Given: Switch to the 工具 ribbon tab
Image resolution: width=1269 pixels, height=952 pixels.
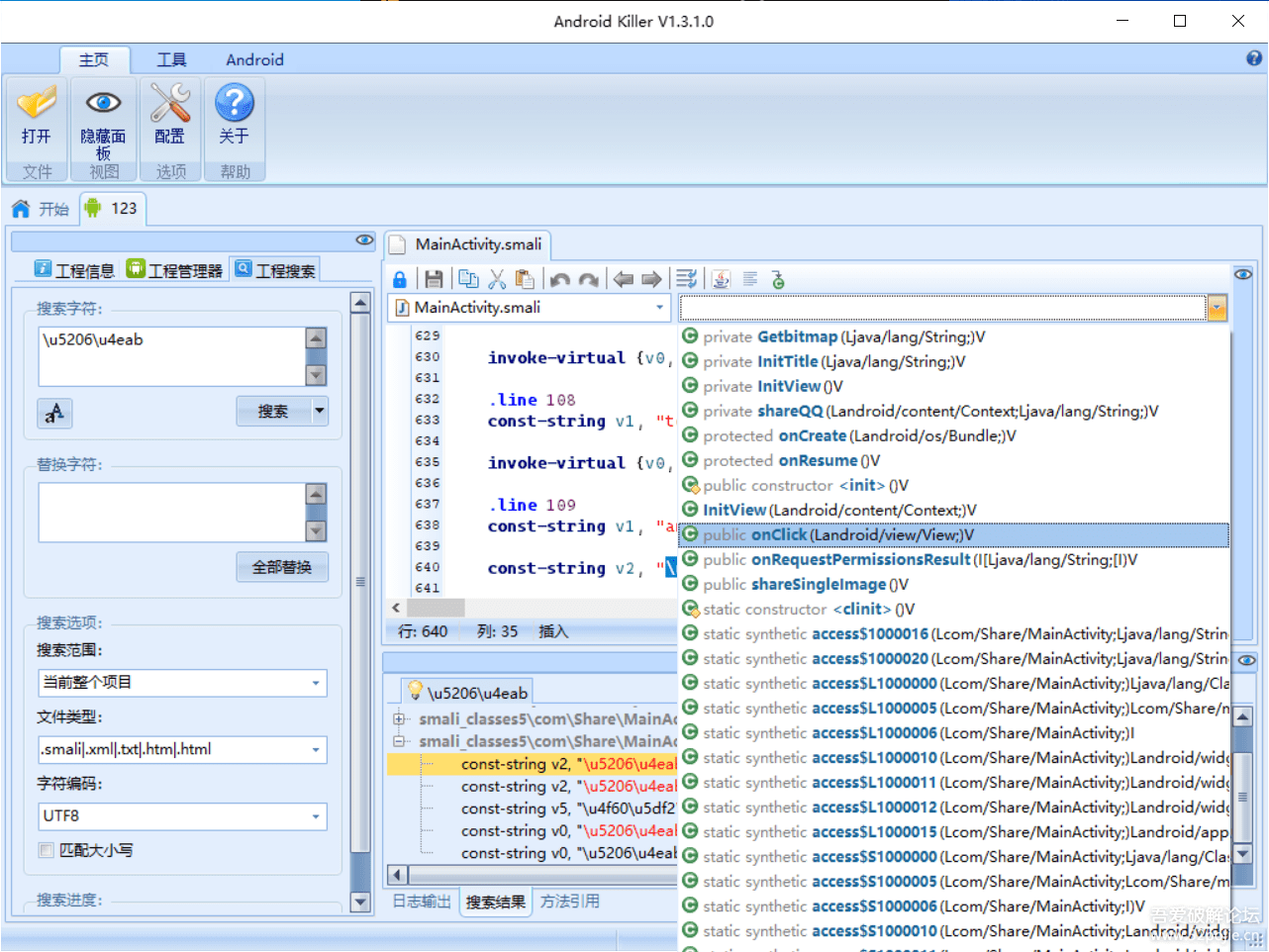Looking at the screenshot, I should (172, 59).
